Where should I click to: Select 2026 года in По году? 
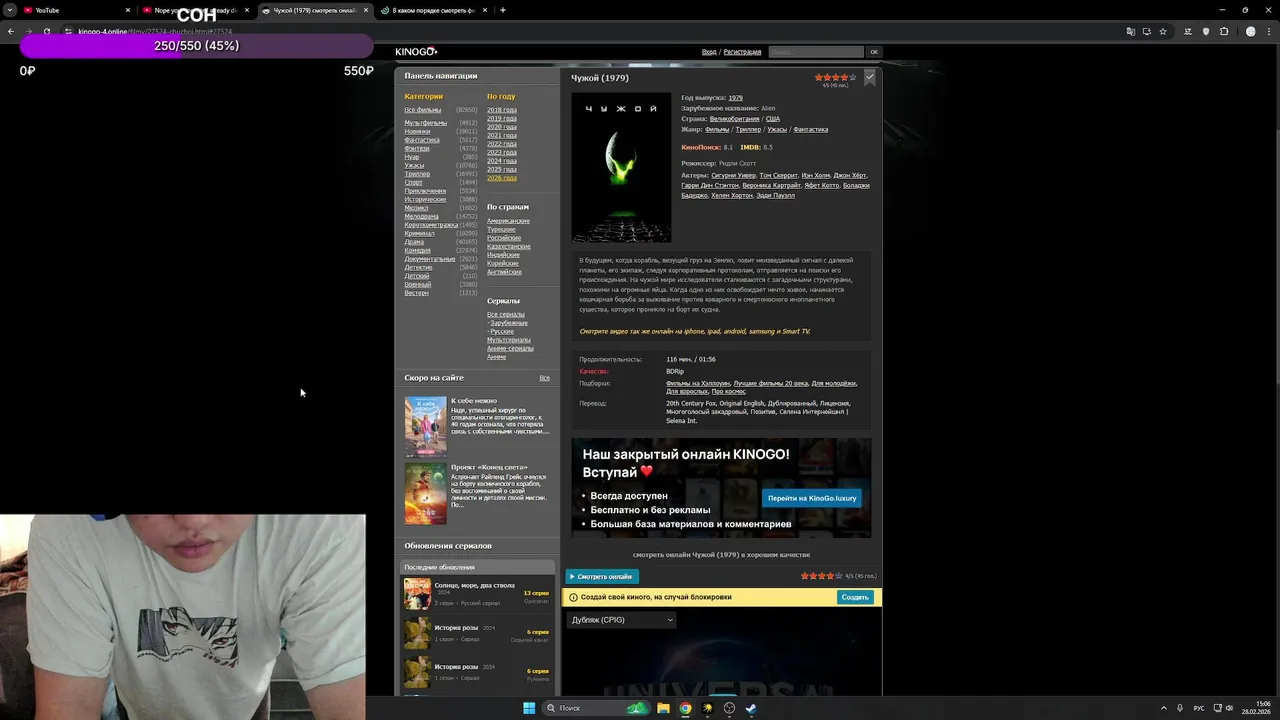click(x=502, y=178)
